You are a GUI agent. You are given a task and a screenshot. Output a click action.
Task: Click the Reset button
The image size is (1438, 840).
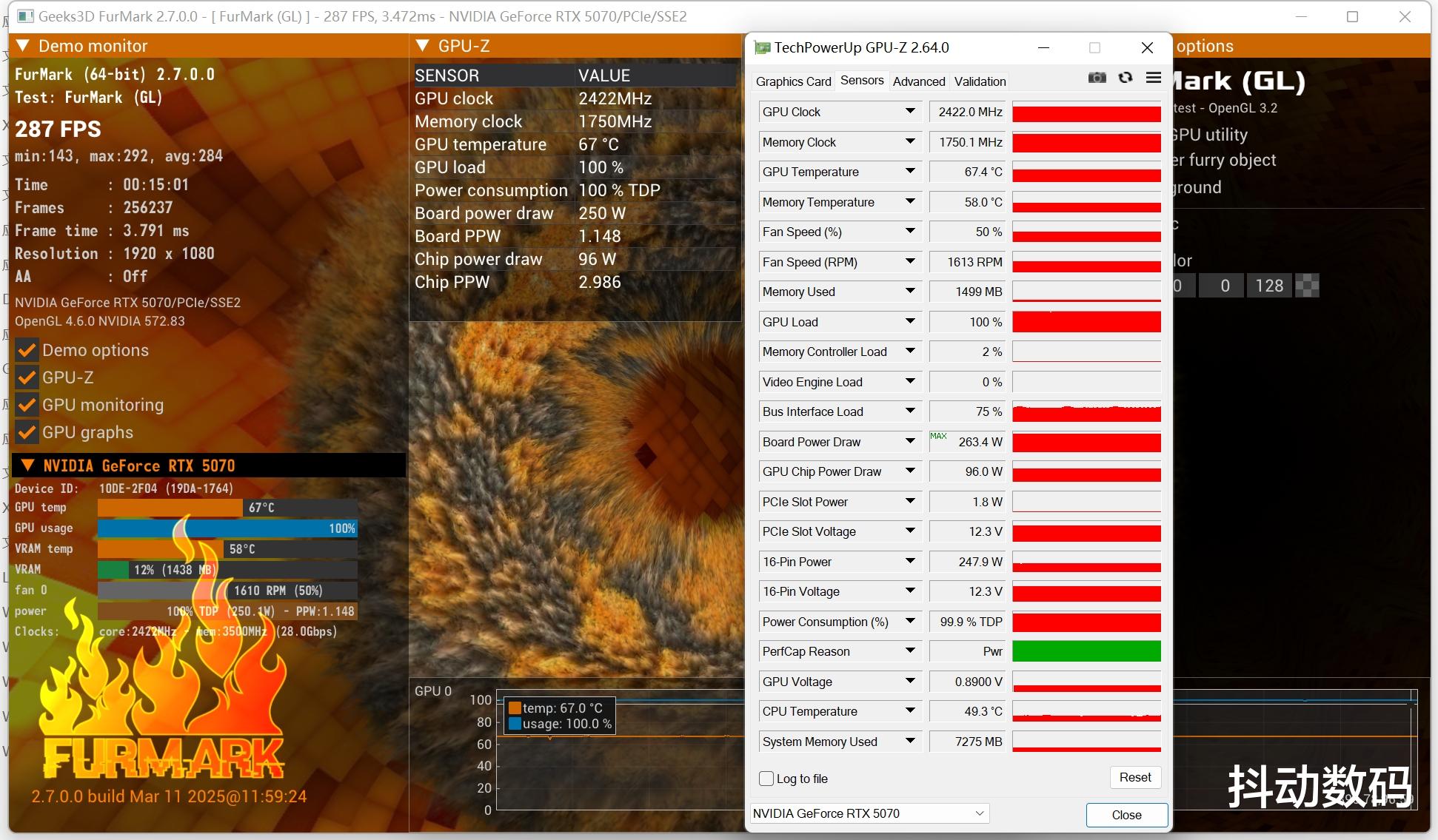[x=1134, y=777]
